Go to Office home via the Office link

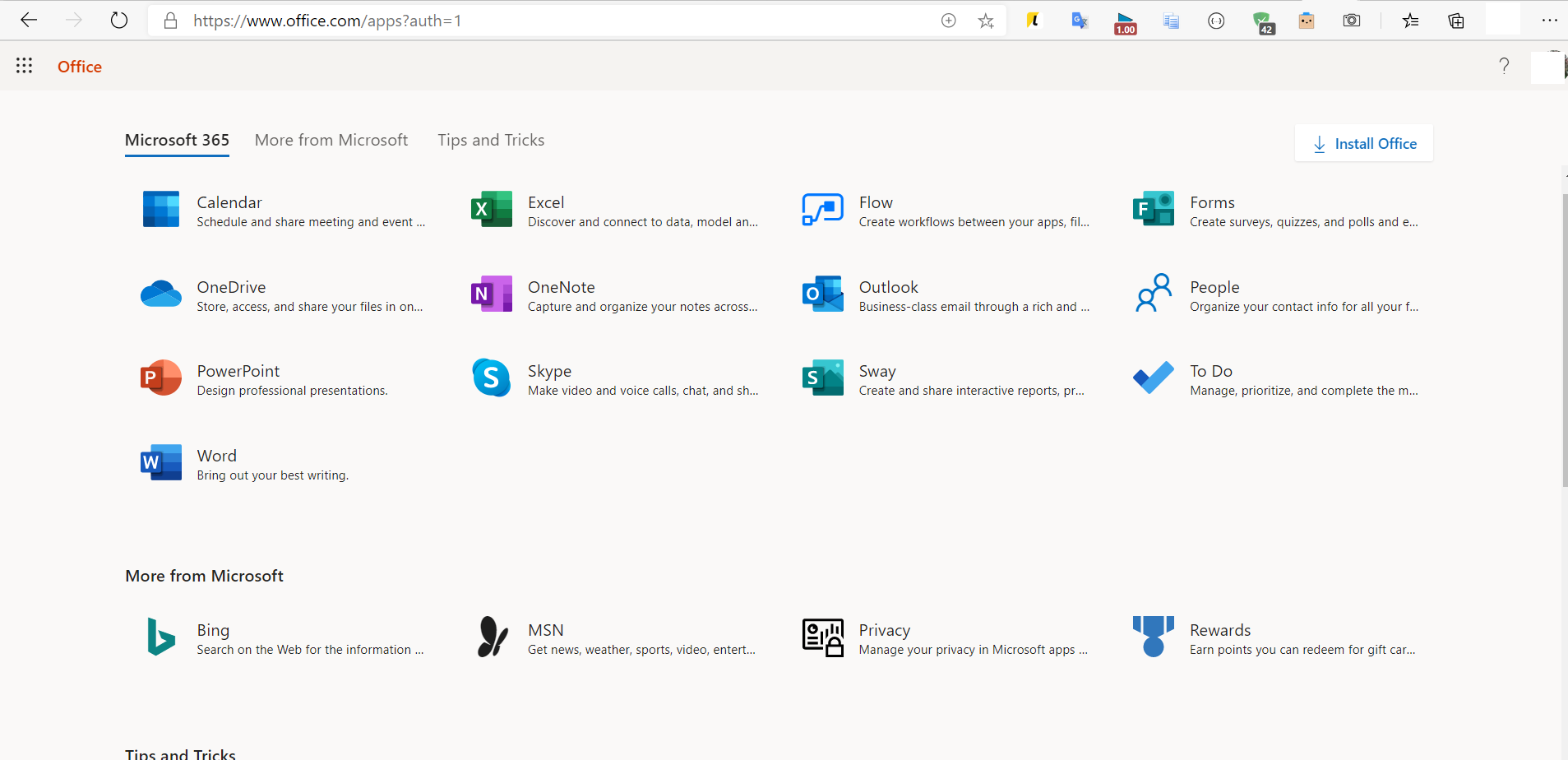click(80, 67)
